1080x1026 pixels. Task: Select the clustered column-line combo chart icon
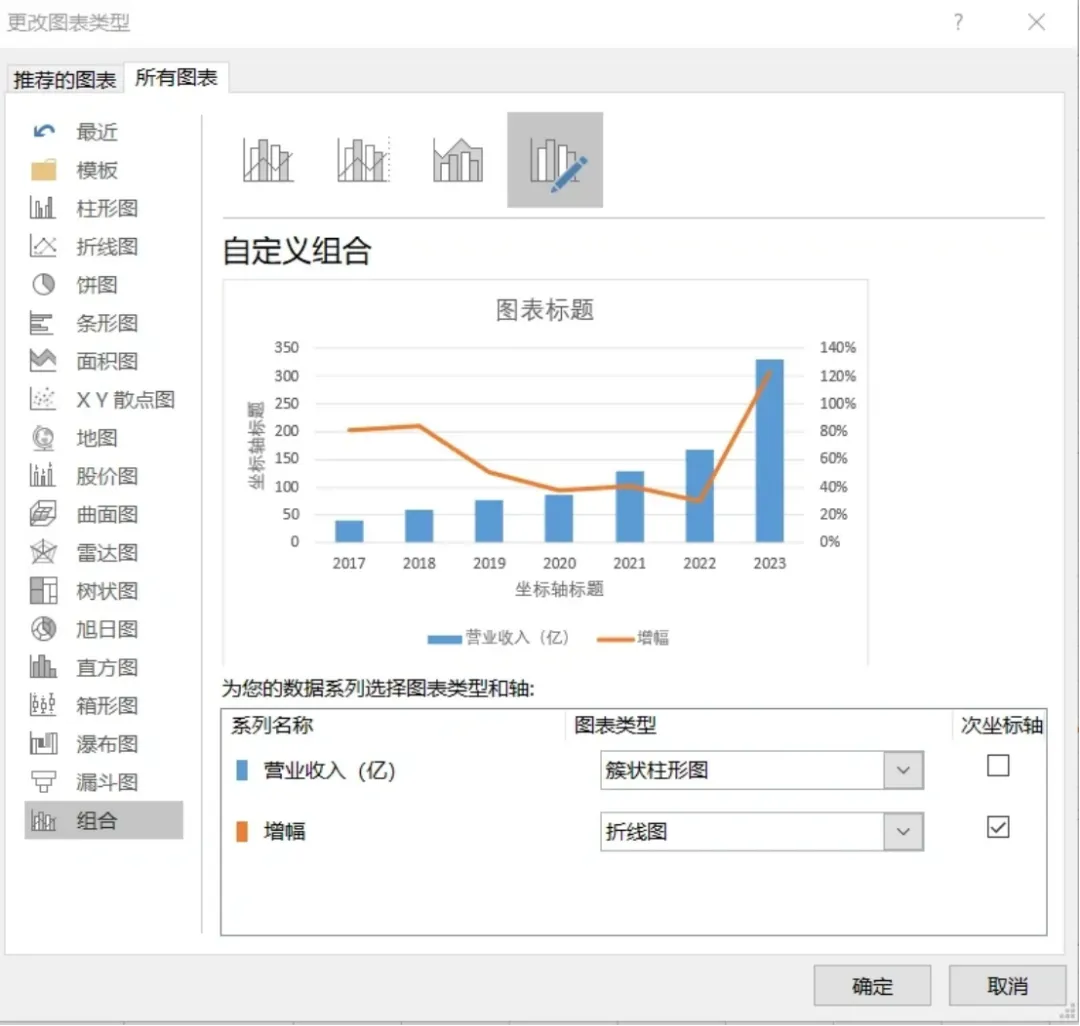coord(269,160)
